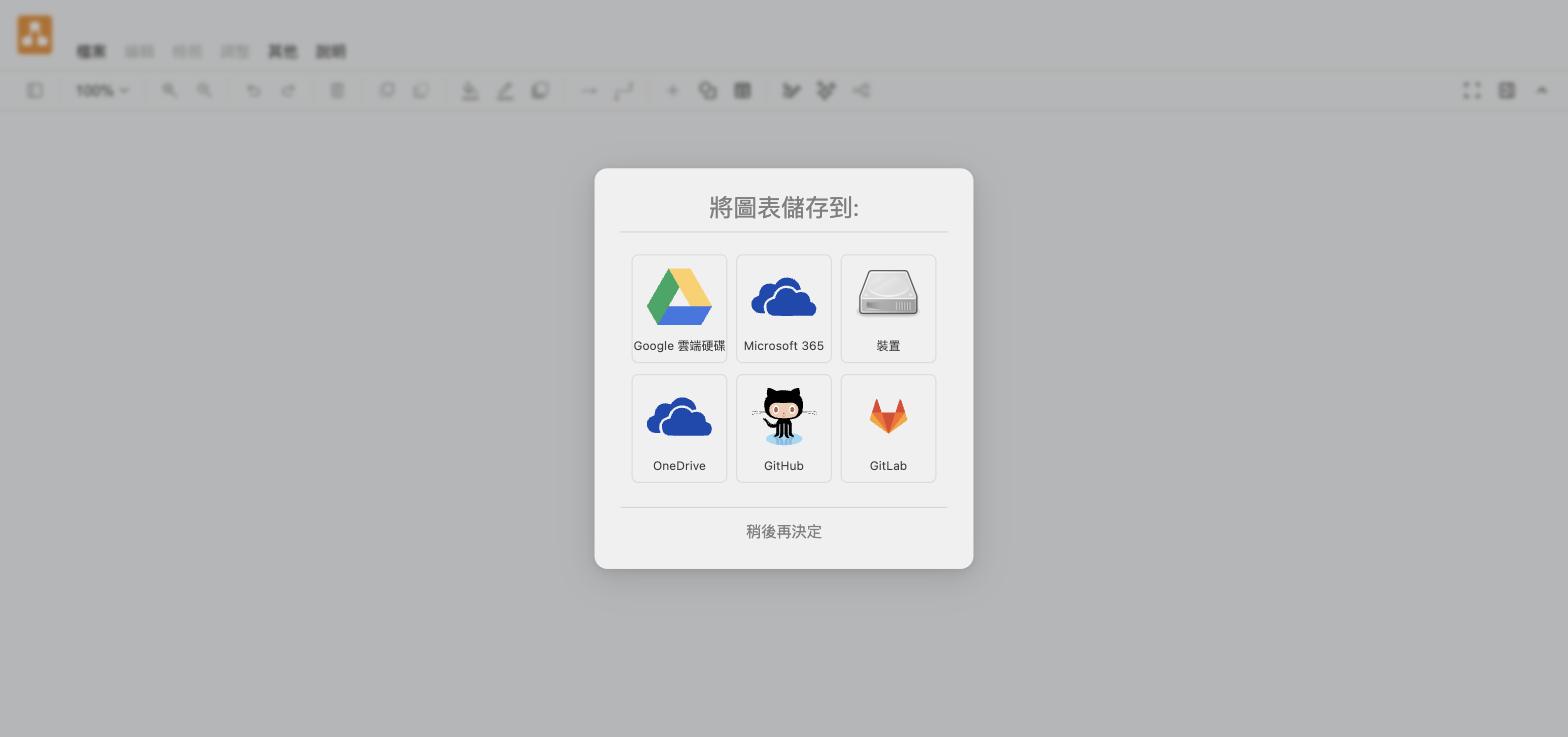This screenshot has width=1568, height=737.
Task: Click the zoom in magnifier
Action: pyautogui.click(x=170, y=90)
